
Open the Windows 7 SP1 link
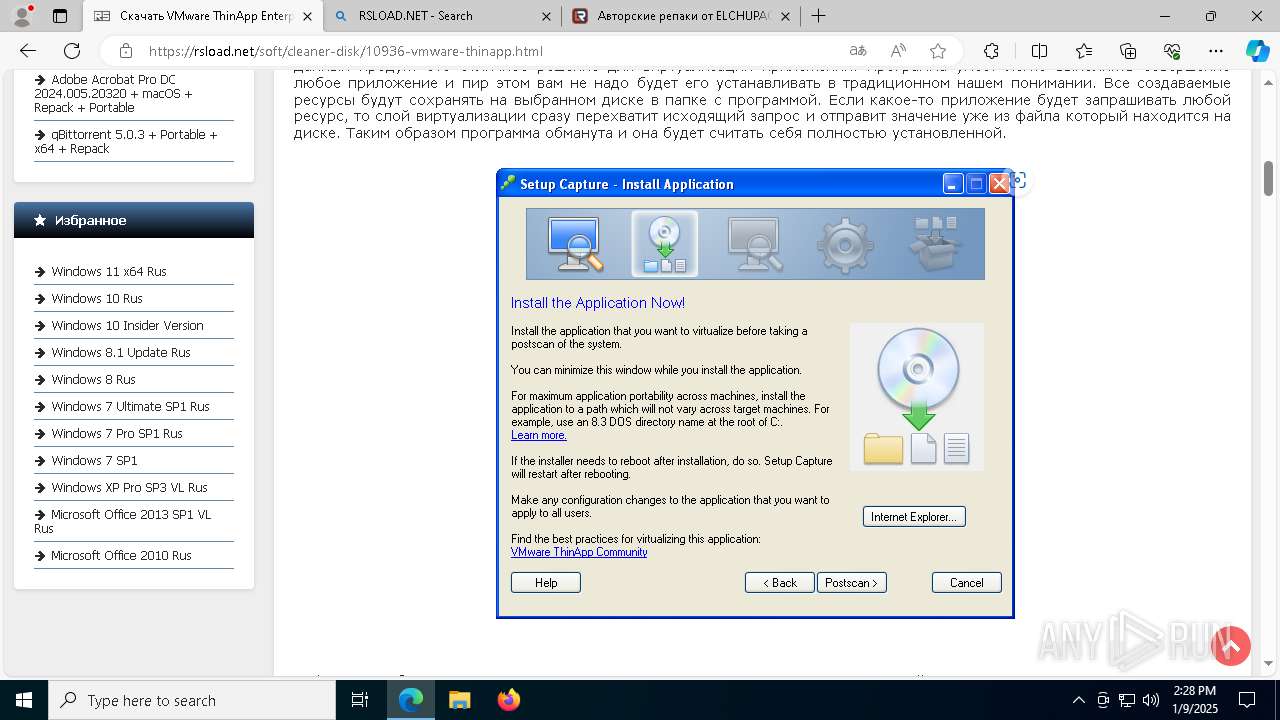click(x=94, y=461)
